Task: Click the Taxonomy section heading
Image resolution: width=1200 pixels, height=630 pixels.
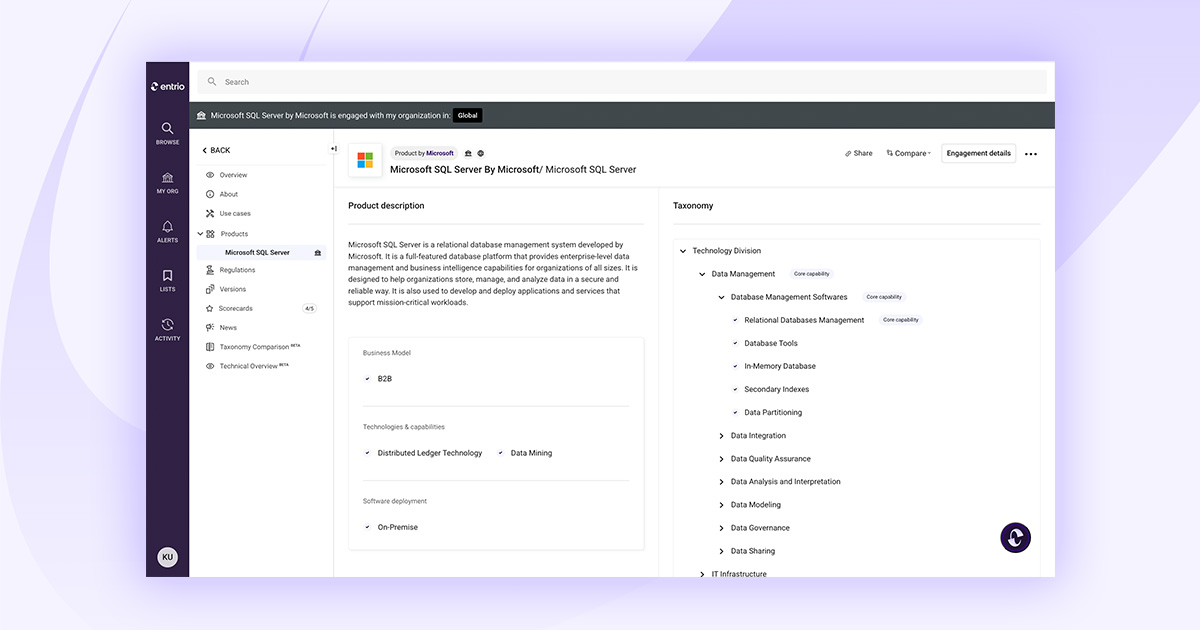Action: coord(693,206)
